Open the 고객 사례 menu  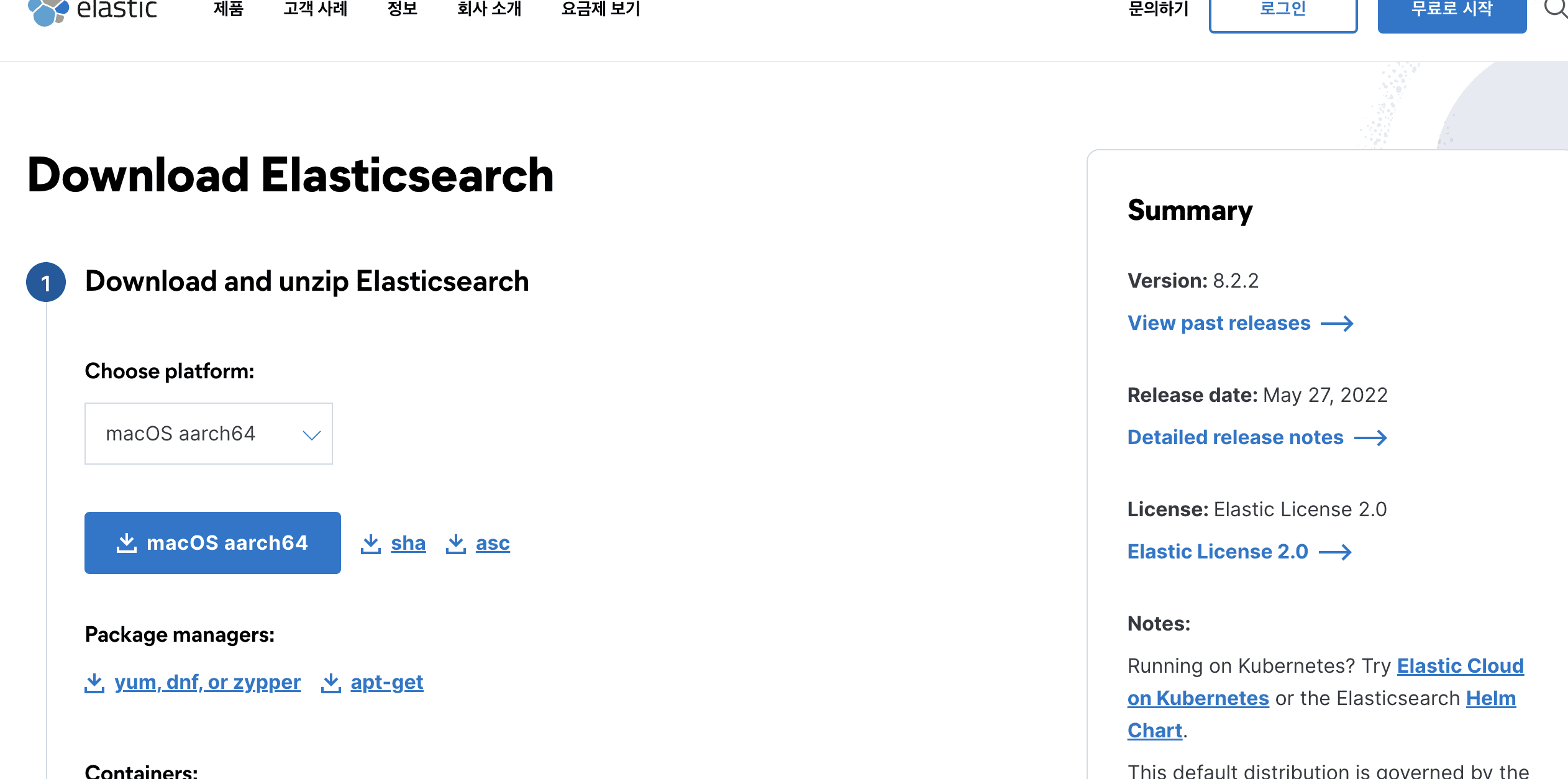pyautogui.click(x=316, y=9)
